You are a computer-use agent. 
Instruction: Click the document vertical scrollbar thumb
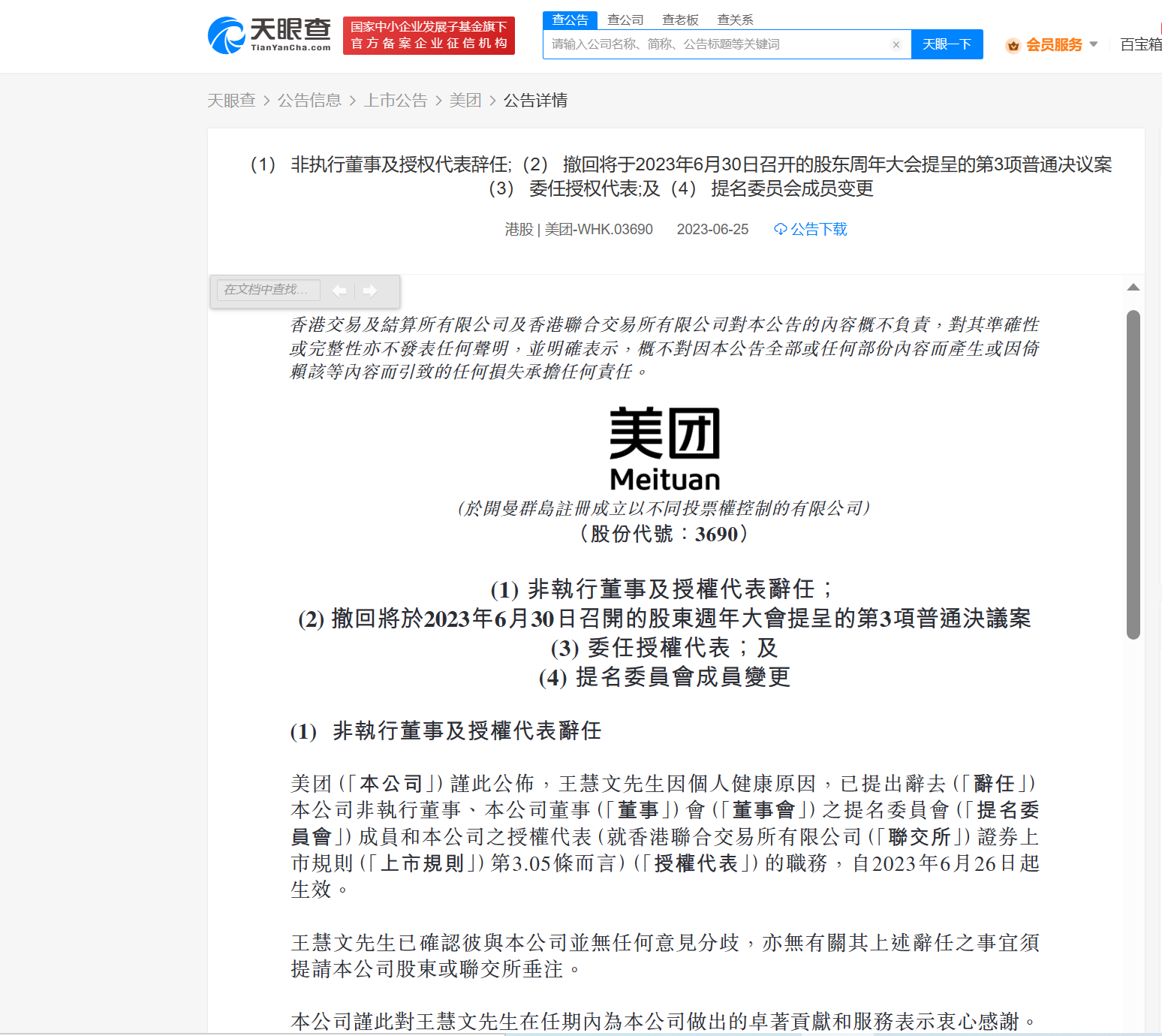pos(1133,474)
